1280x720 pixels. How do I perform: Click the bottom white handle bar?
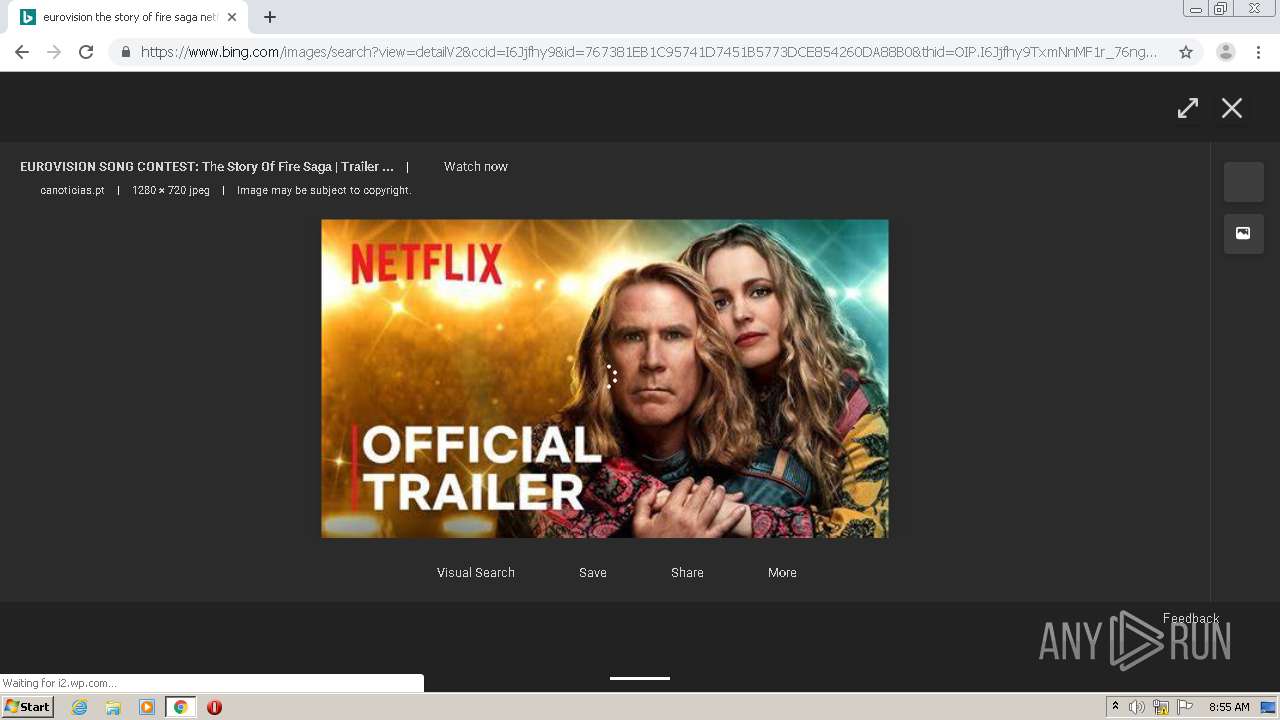pyautogui.click(x=640, y=678)
